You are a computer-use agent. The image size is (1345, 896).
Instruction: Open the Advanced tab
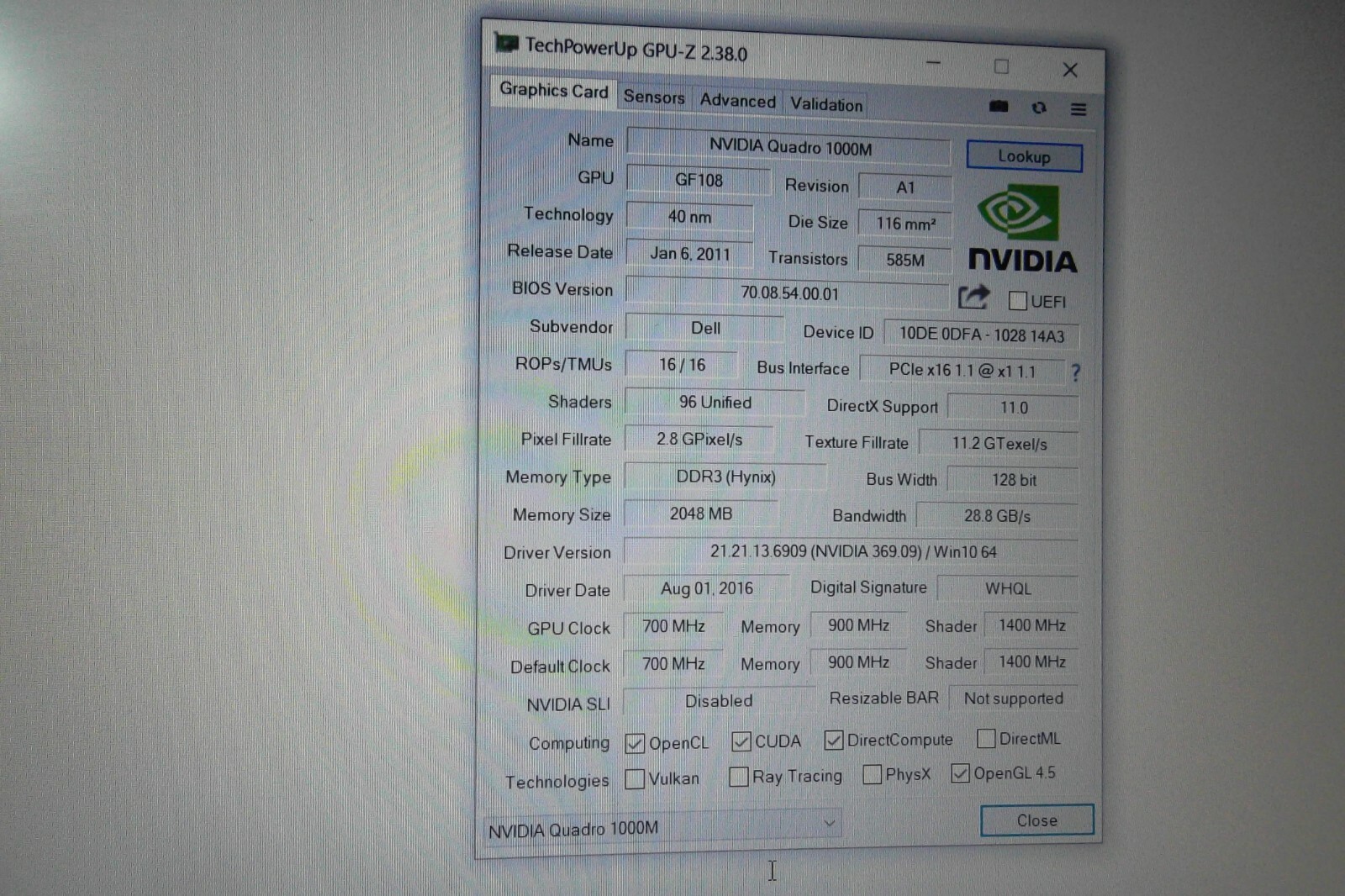tap(738, 101)
